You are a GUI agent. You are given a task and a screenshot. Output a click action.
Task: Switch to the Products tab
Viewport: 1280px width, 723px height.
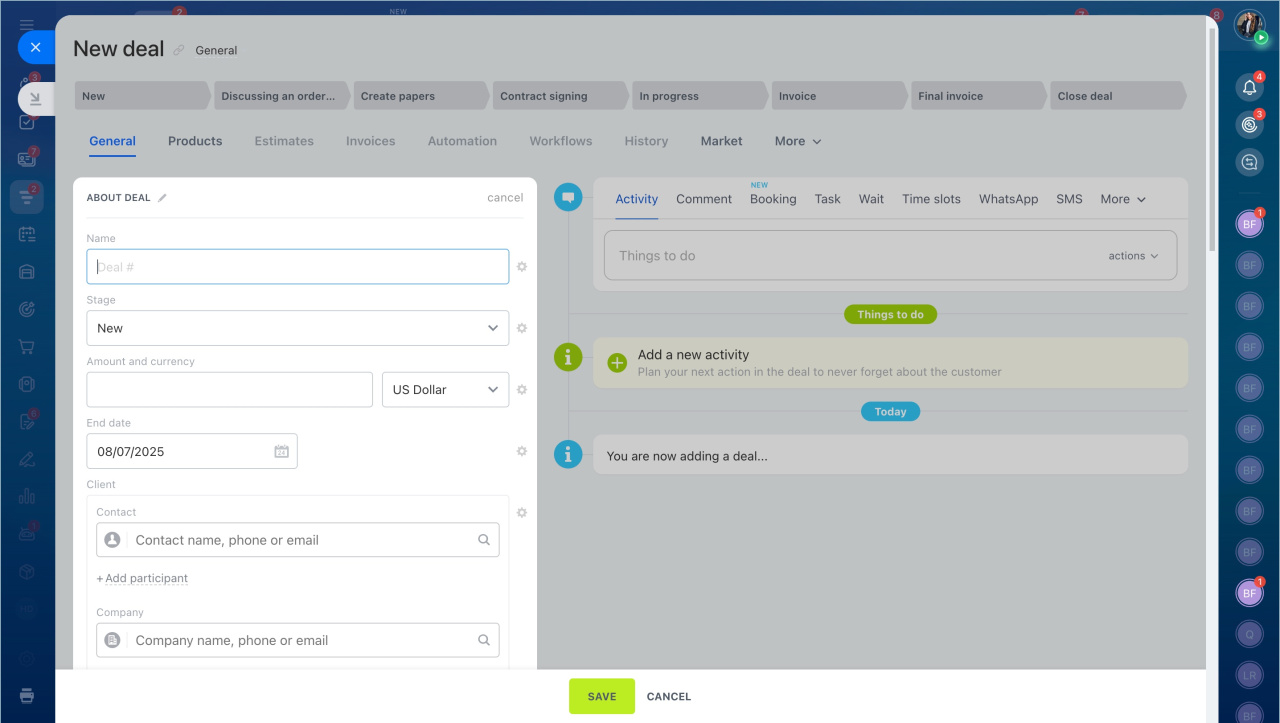click(x=195, y=141)
